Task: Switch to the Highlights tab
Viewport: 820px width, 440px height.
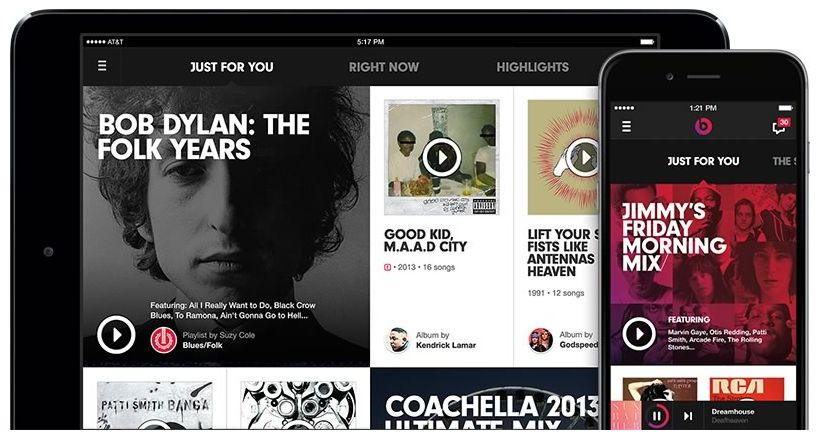Action: (532, 67)
